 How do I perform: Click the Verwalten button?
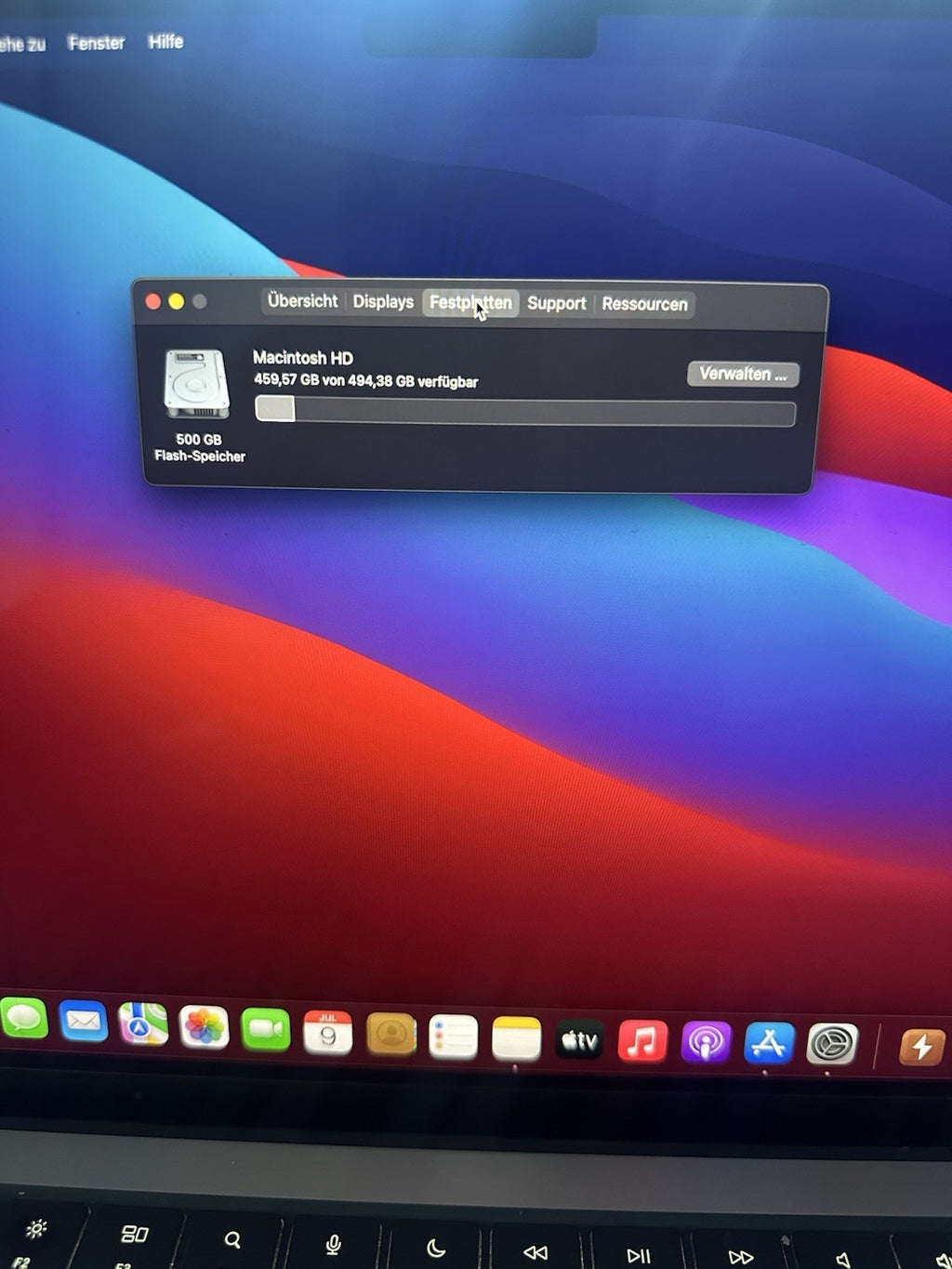coord(743,374)
